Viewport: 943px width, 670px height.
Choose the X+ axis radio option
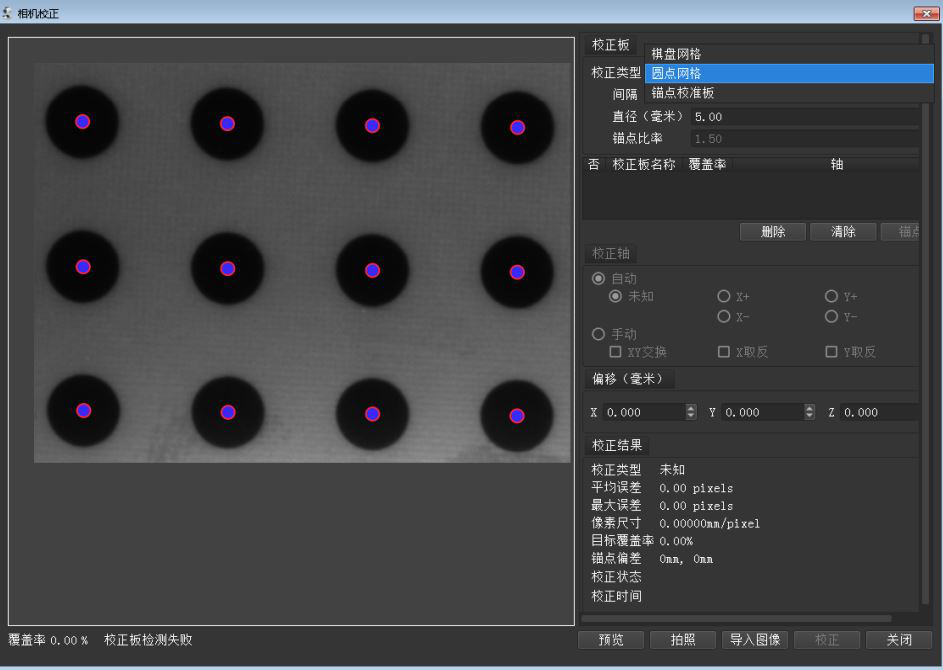click(724, 297)
